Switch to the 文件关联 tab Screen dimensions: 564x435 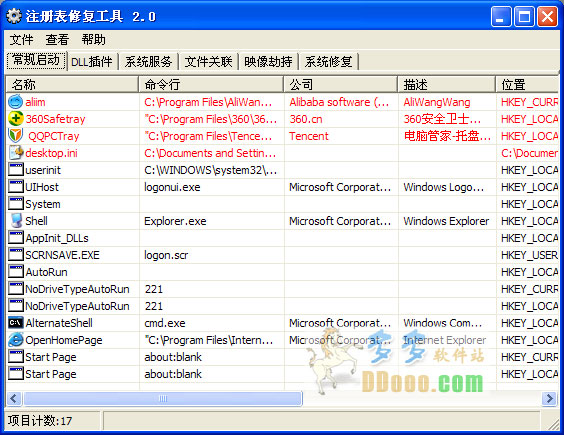(x=208, y=62)
